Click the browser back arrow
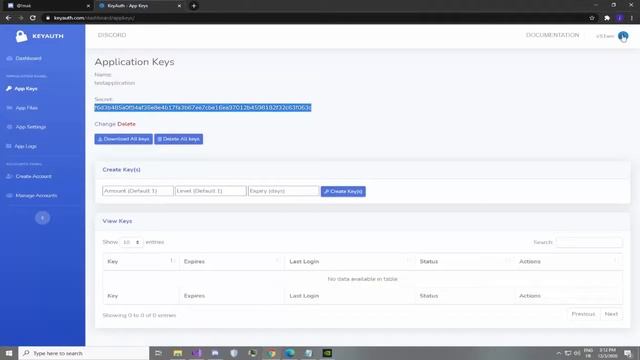The width and height of the screenshot is (640, 360). [x=9, y=18]
